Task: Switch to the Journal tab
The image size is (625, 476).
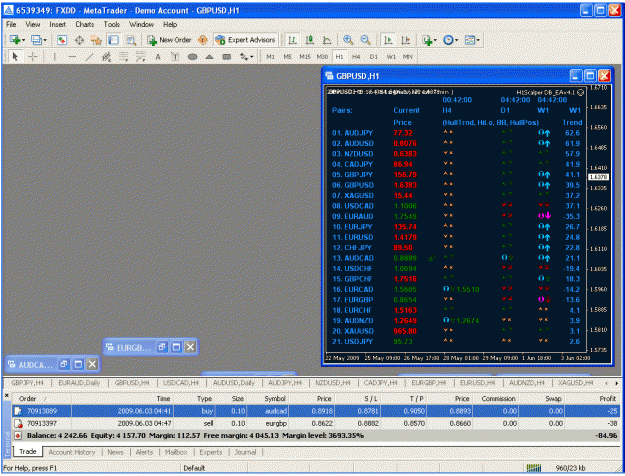Action: point(245,452)
